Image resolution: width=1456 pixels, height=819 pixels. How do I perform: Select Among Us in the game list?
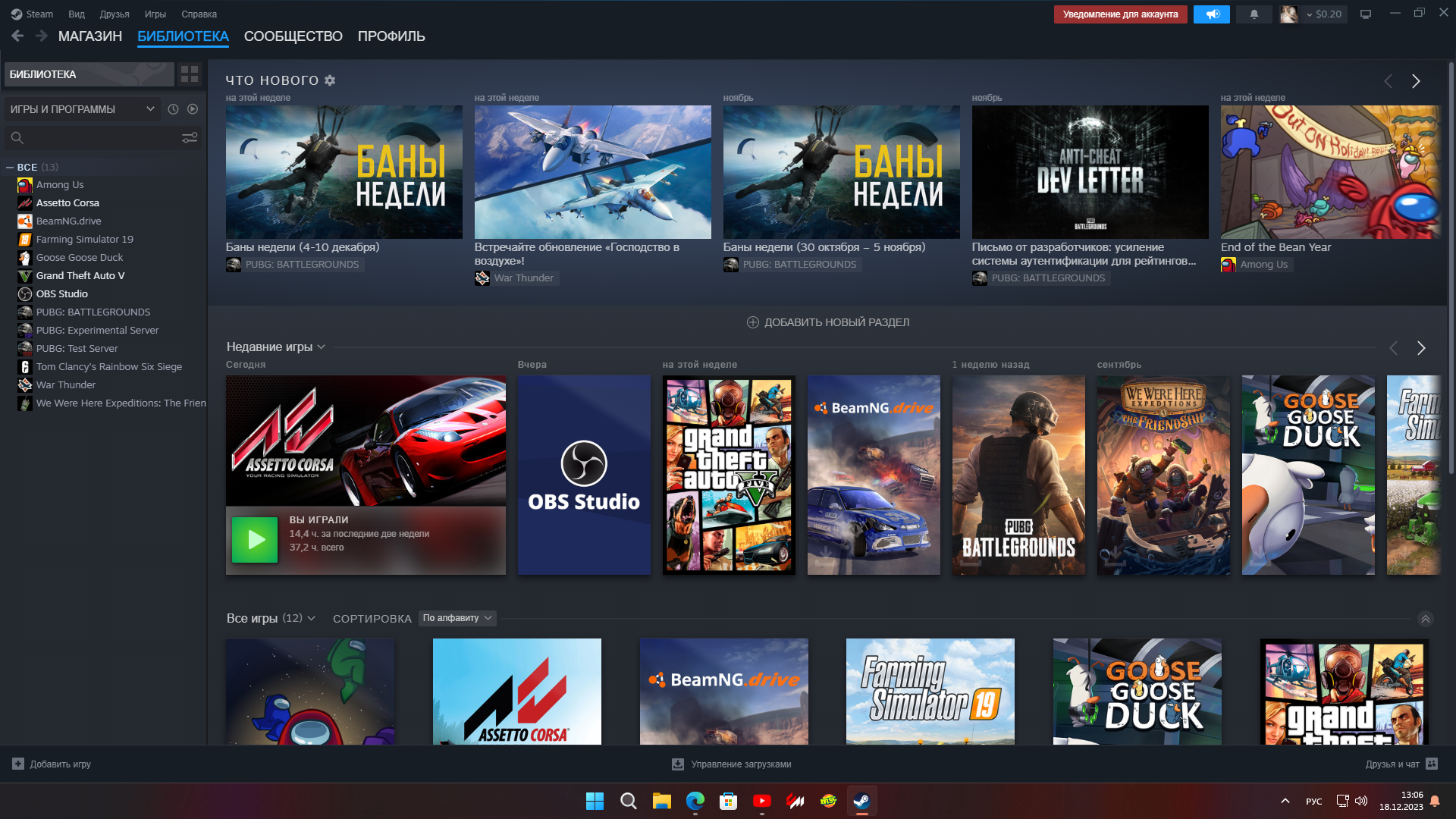(x=60, y=185)
